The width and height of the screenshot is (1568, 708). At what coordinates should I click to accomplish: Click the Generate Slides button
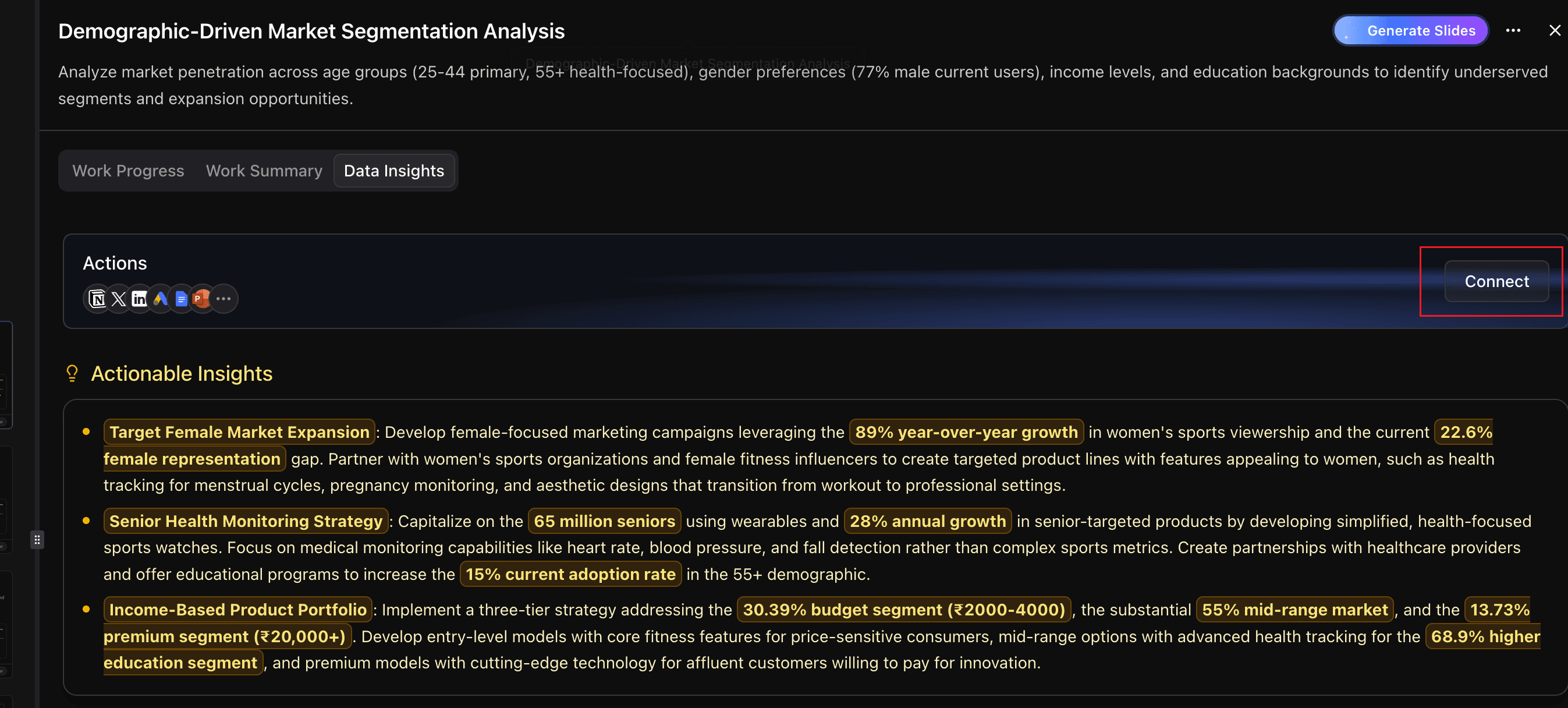click(1410, 30)
